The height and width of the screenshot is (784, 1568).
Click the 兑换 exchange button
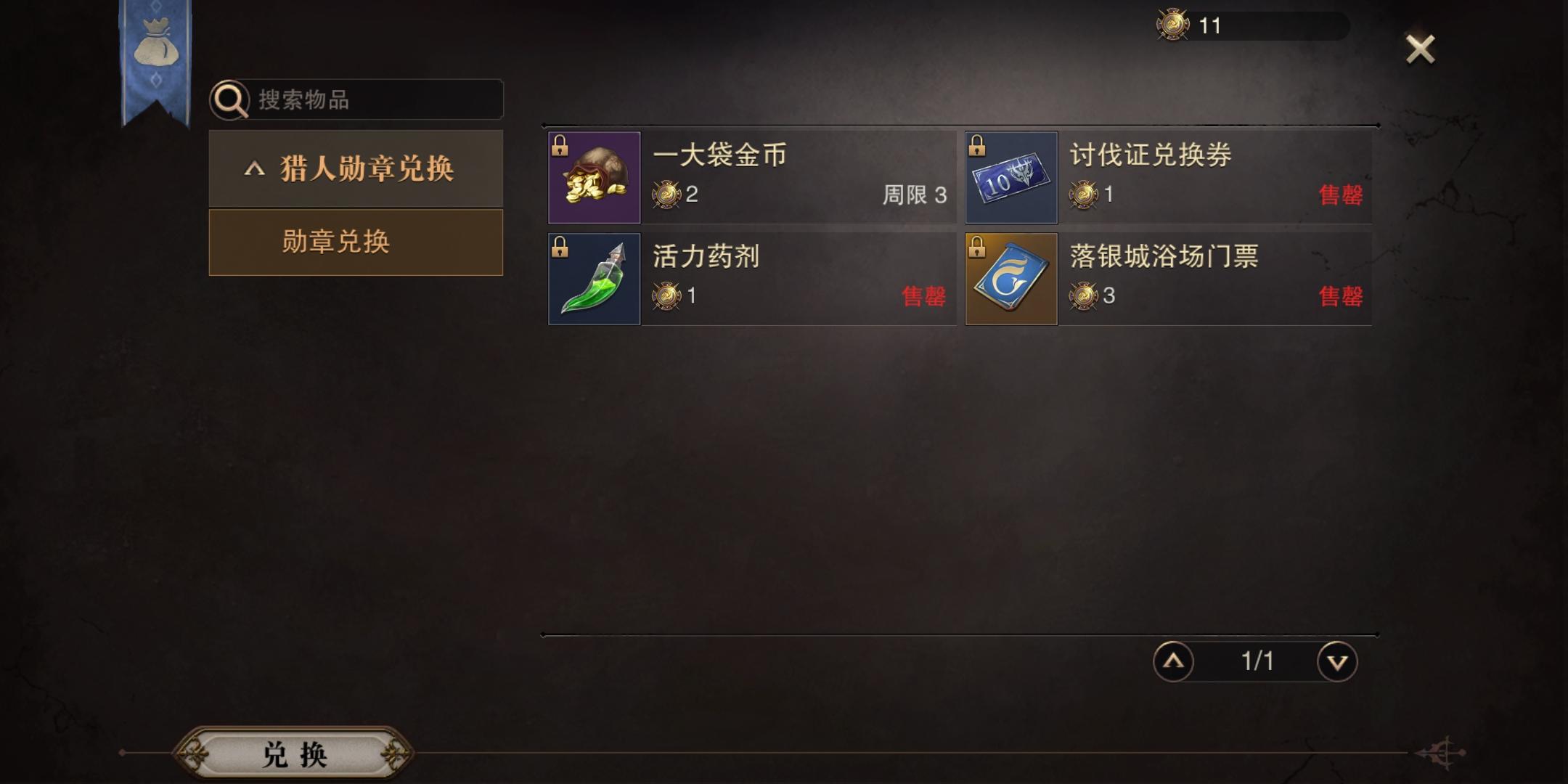pos(294,754)
